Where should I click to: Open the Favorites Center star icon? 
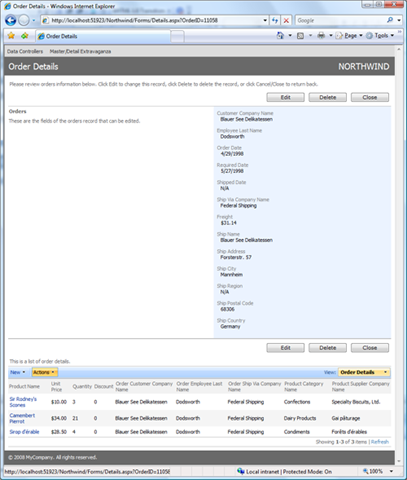pos(11,36)
